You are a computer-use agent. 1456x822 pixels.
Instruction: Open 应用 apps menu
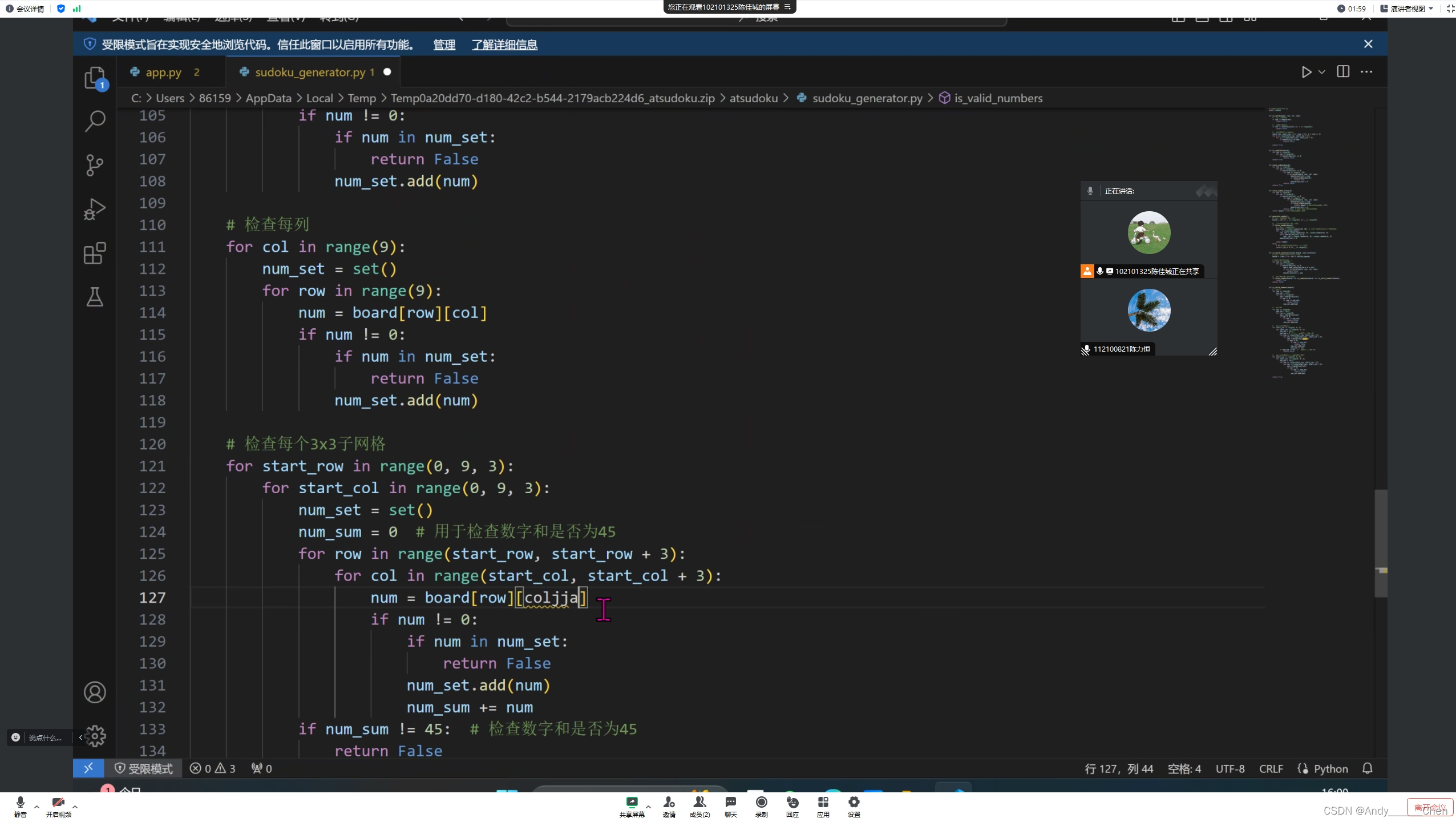823,807
